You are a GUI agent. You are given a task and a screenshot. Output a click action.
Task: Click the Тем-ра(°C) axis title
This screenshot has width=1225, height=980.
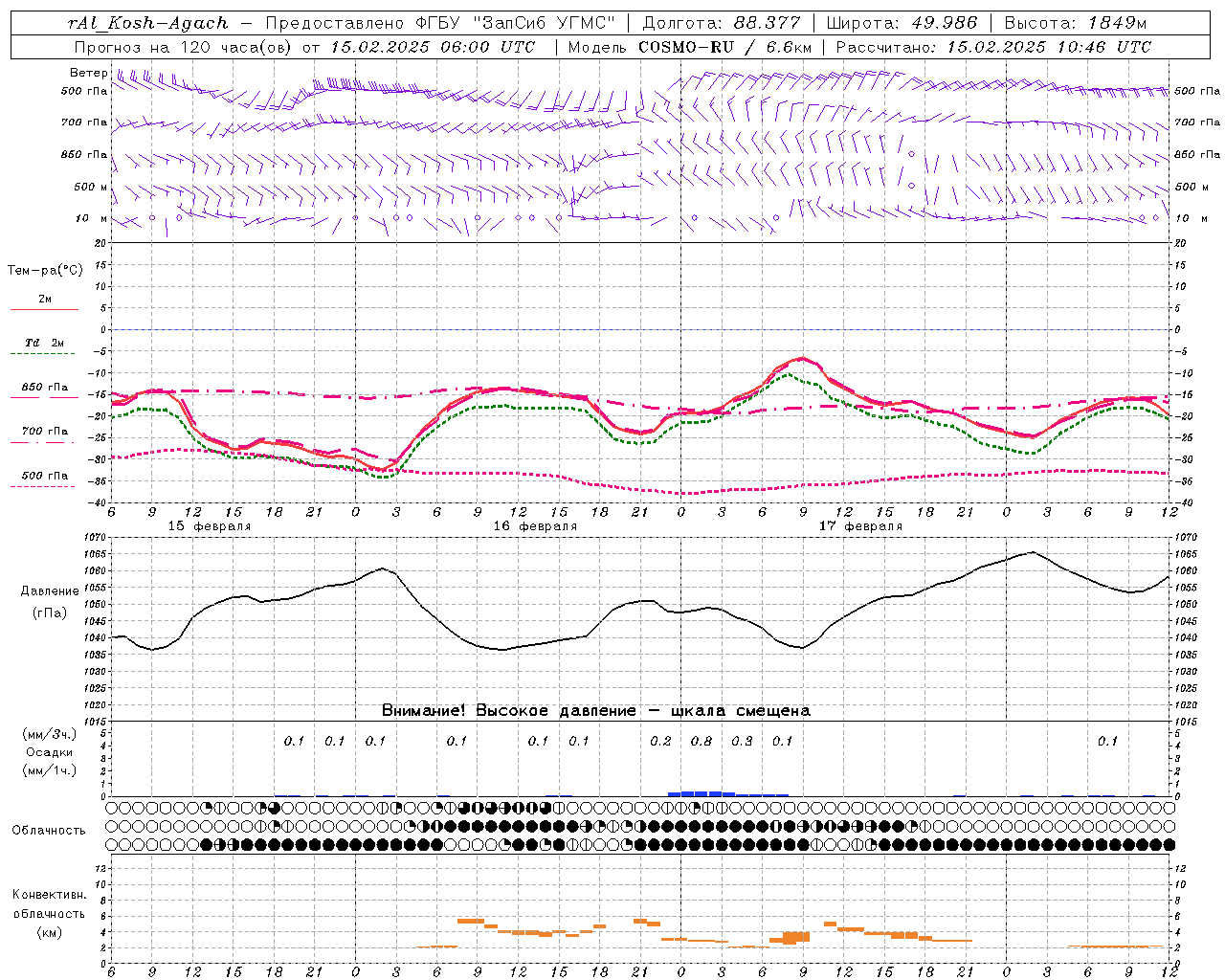[x=45, y=271]
